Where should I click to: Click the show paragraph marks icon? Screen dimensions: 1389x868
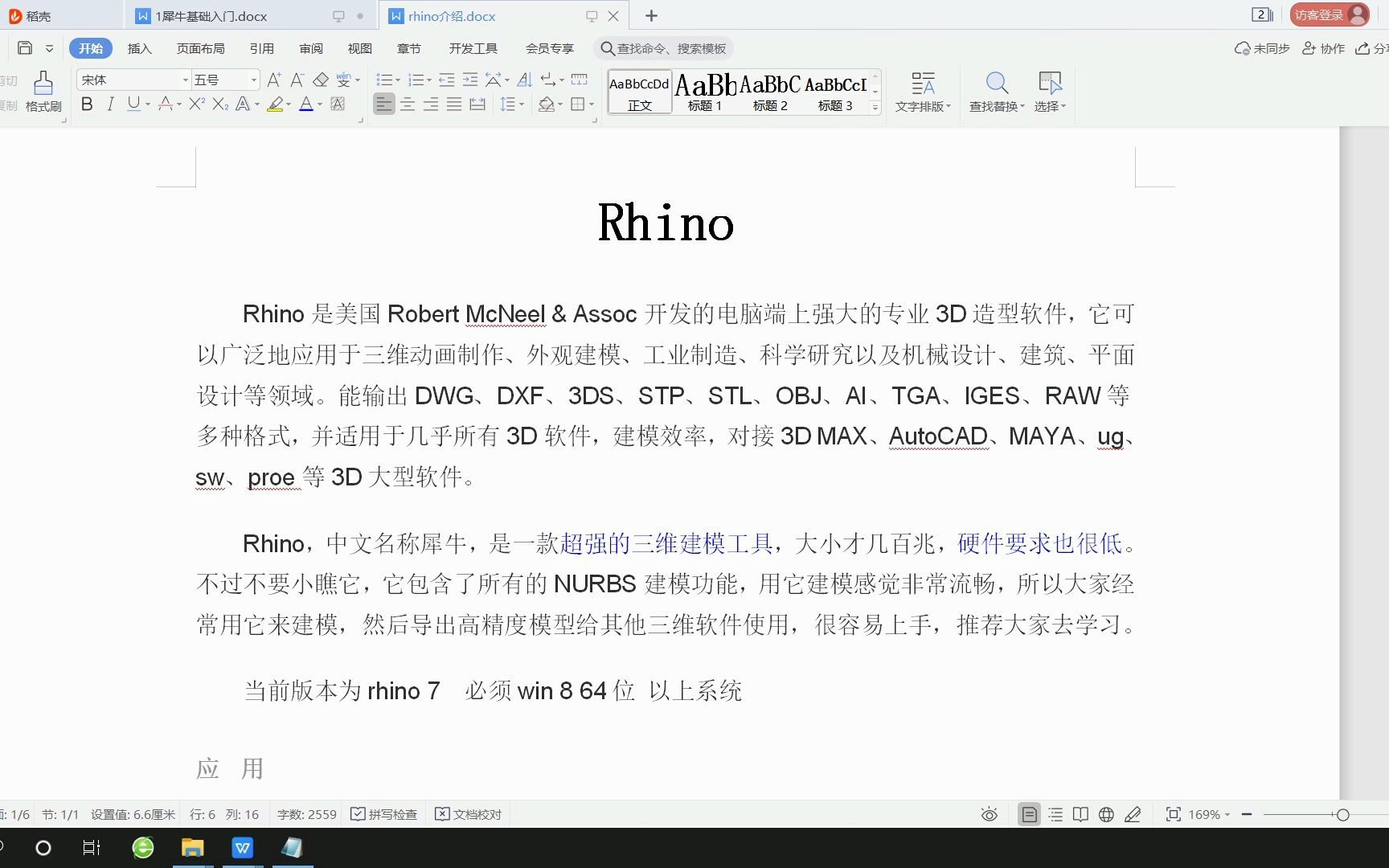pyautogui.click(x=548, y=80)
